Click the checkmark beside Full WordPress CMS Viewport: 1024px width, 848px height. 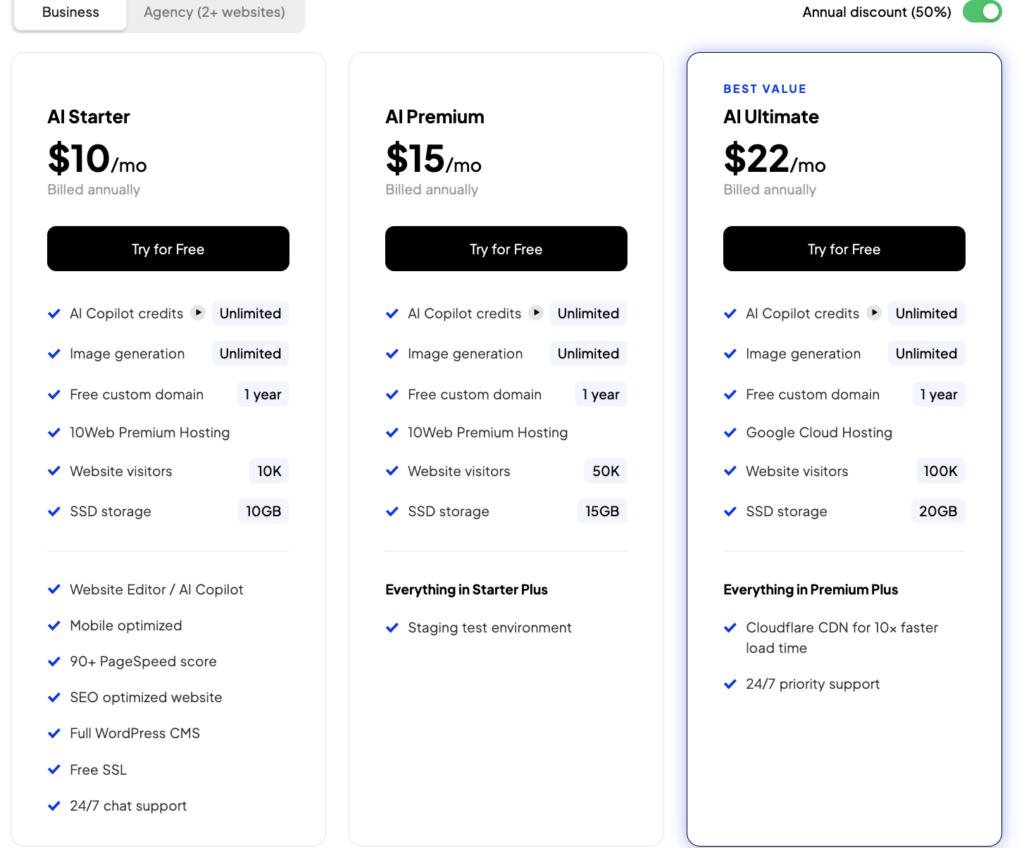pyautogui.click(x=55, y=733)
